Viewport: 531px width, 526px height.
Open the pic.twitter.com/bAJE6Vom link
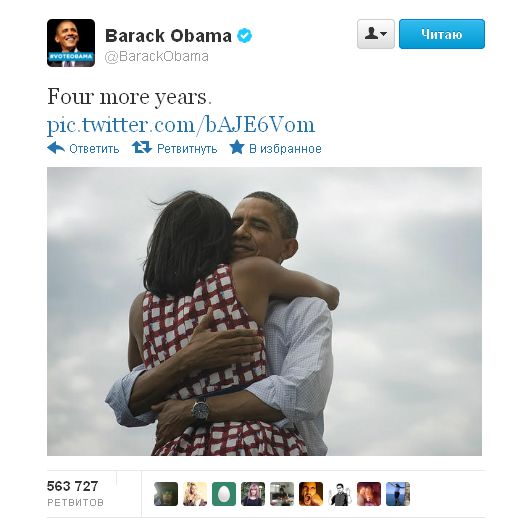pyautogui.click(x=181, y=125)
